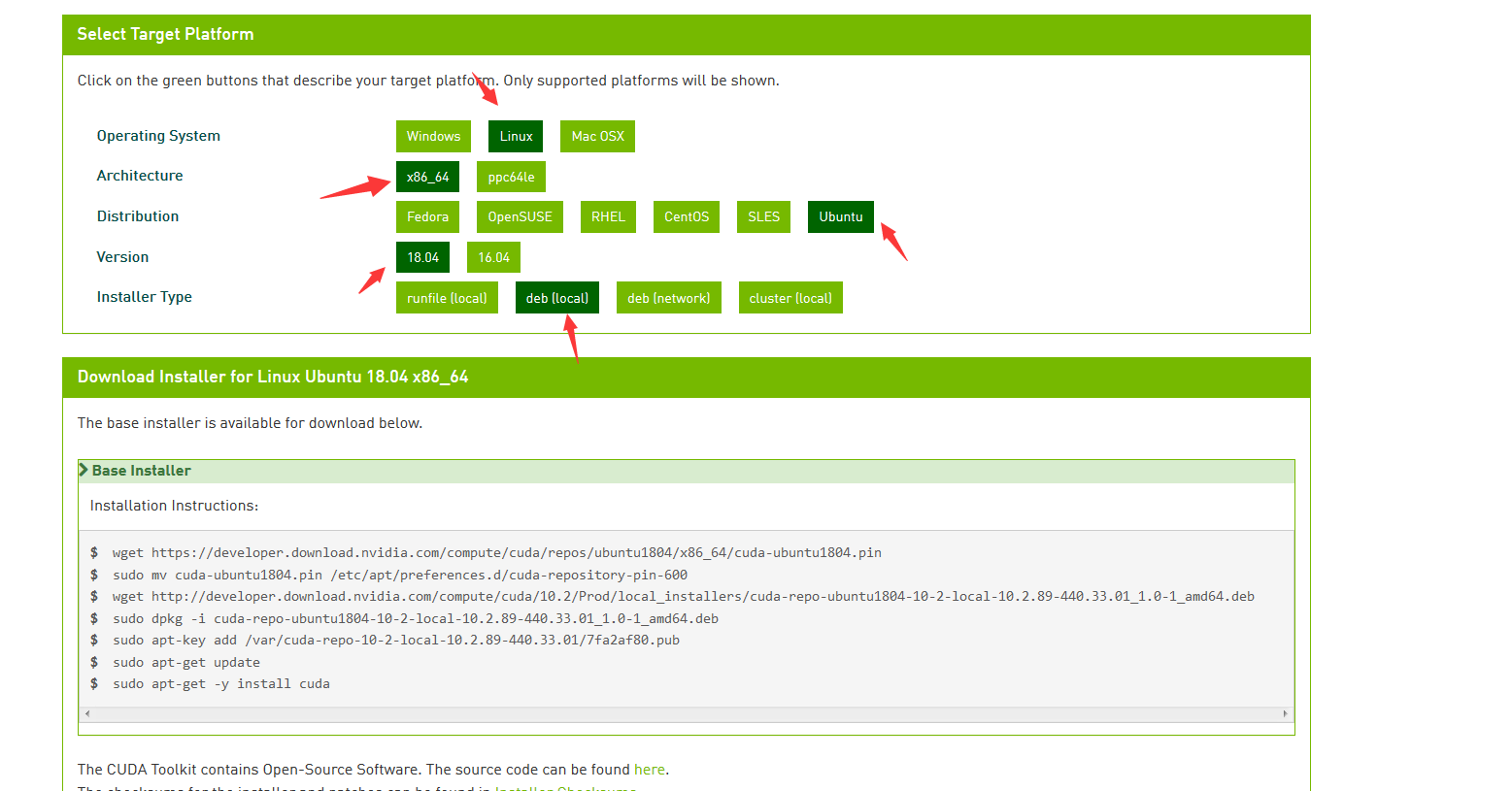
Task: Click the 'sudo apt-key add' command line
Action: click(x=396, y=640)
